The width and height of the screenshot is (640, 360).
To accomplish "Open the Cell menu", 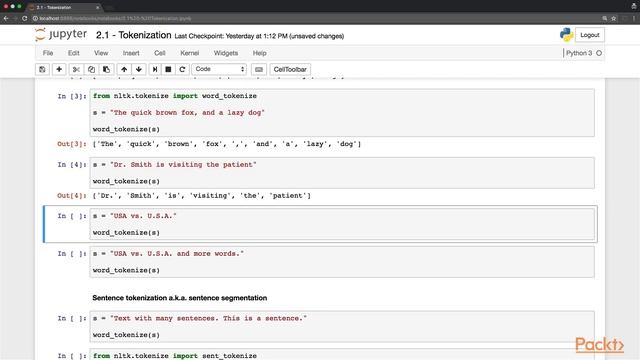I will (159, 53).
